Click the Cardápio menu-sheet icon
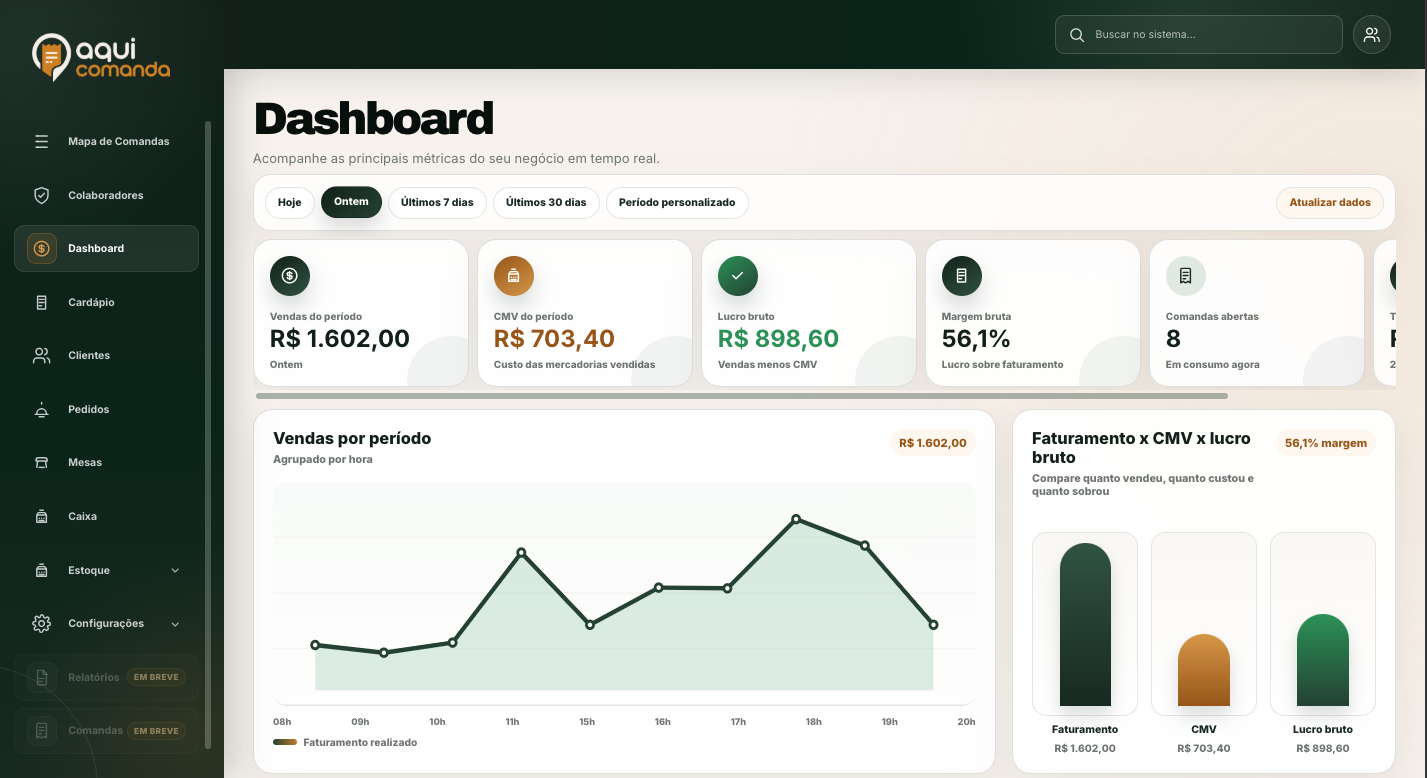The width and height of the screenshot is (1427, 778). (x=41, y=302)
